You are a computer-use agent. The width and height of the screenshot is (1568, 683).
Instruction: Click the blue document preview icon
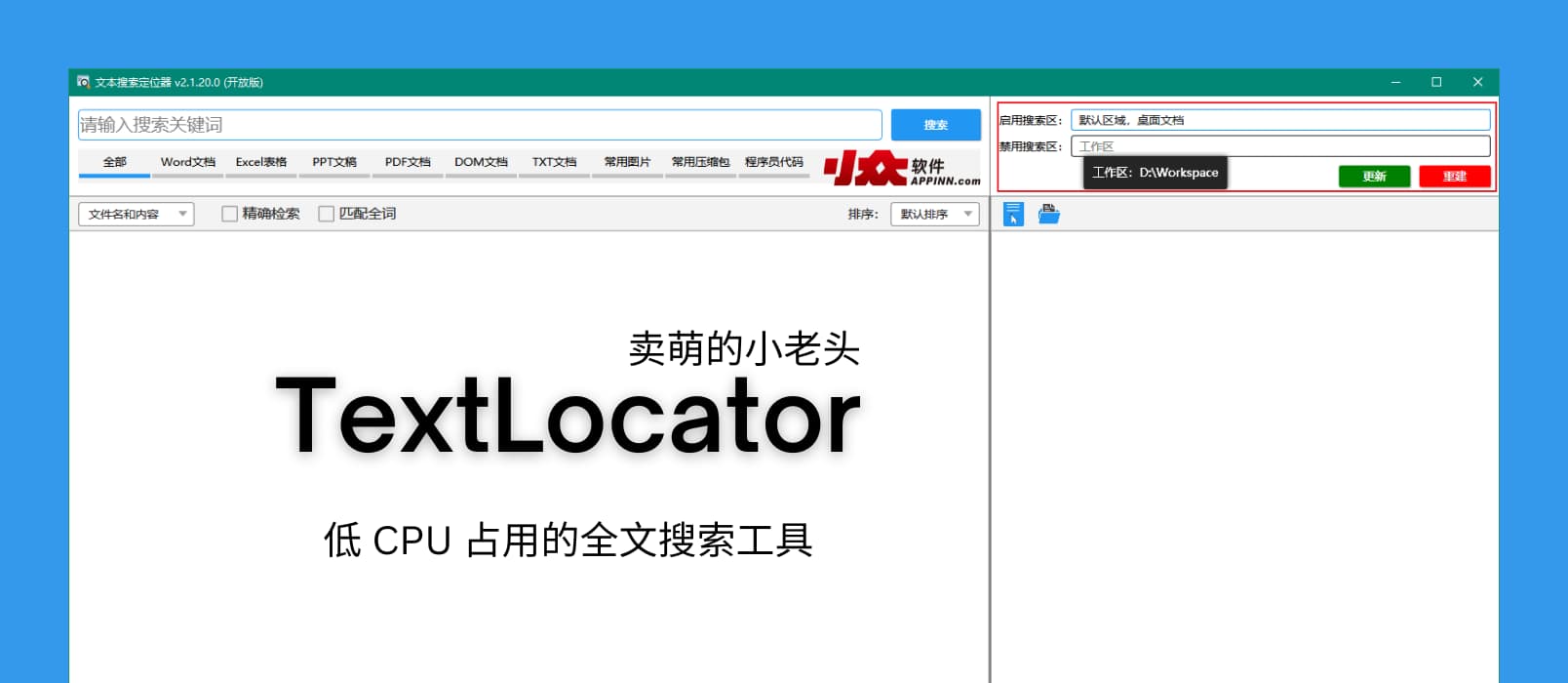coord(1013,214)
